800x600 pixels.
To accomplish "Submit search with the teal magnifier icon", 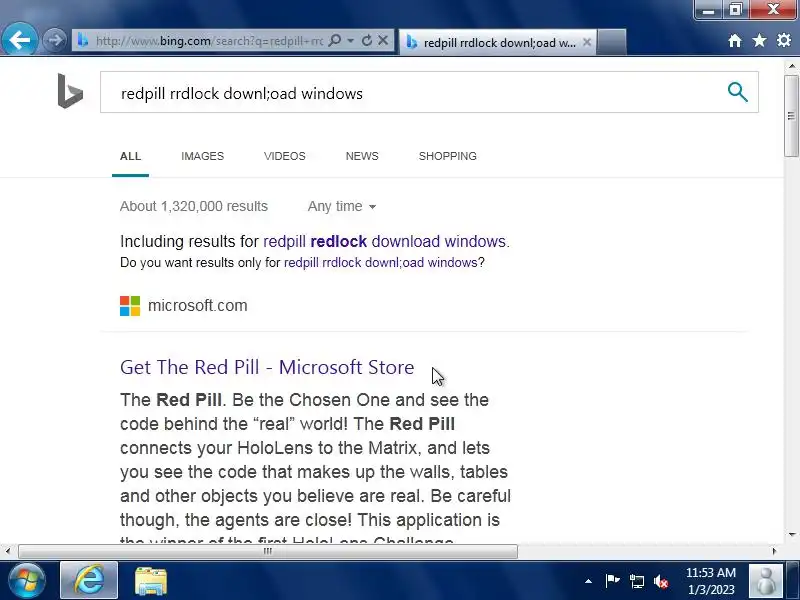I will pos(737,92).
